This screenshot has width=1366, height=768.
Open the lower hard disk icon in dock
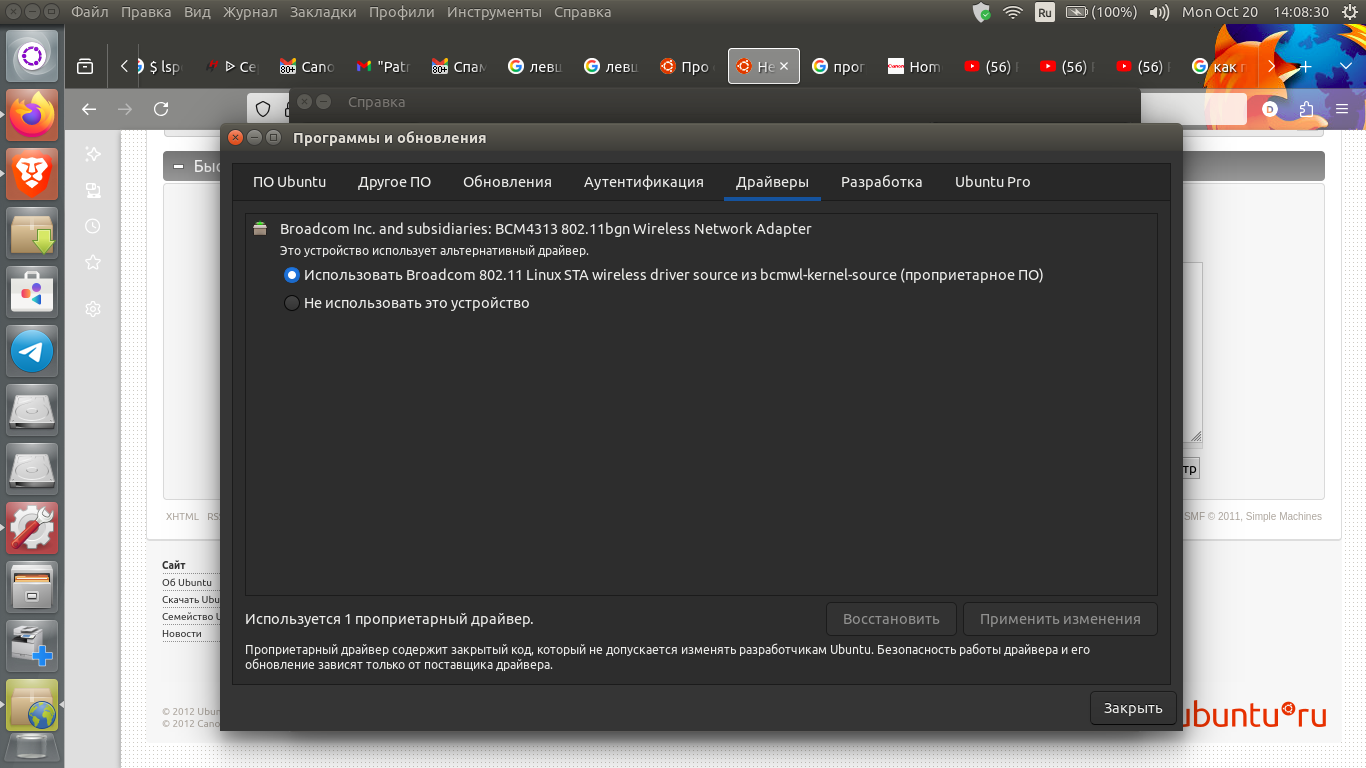pos(33,468)
